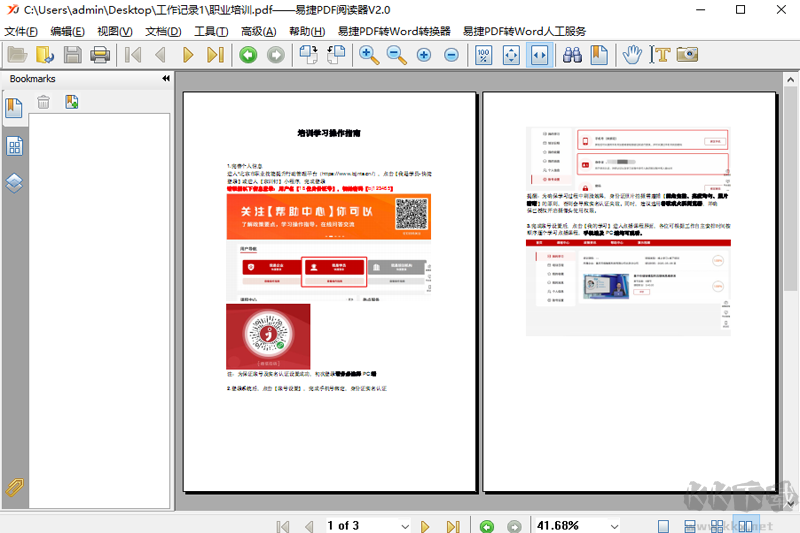Rotate pages counterclockwise icon

(x=336, y=55)
